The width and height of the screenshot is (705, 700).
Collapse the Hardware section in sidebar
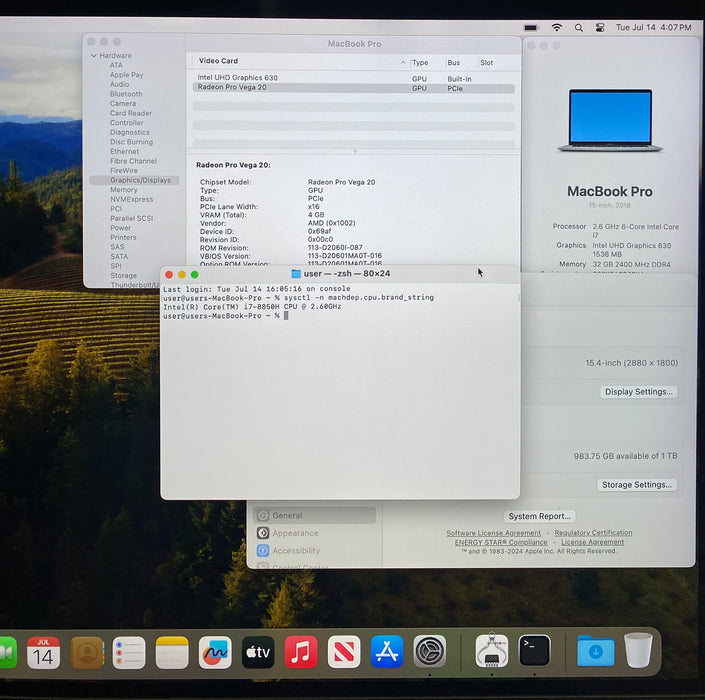click(x=94, y=55)
